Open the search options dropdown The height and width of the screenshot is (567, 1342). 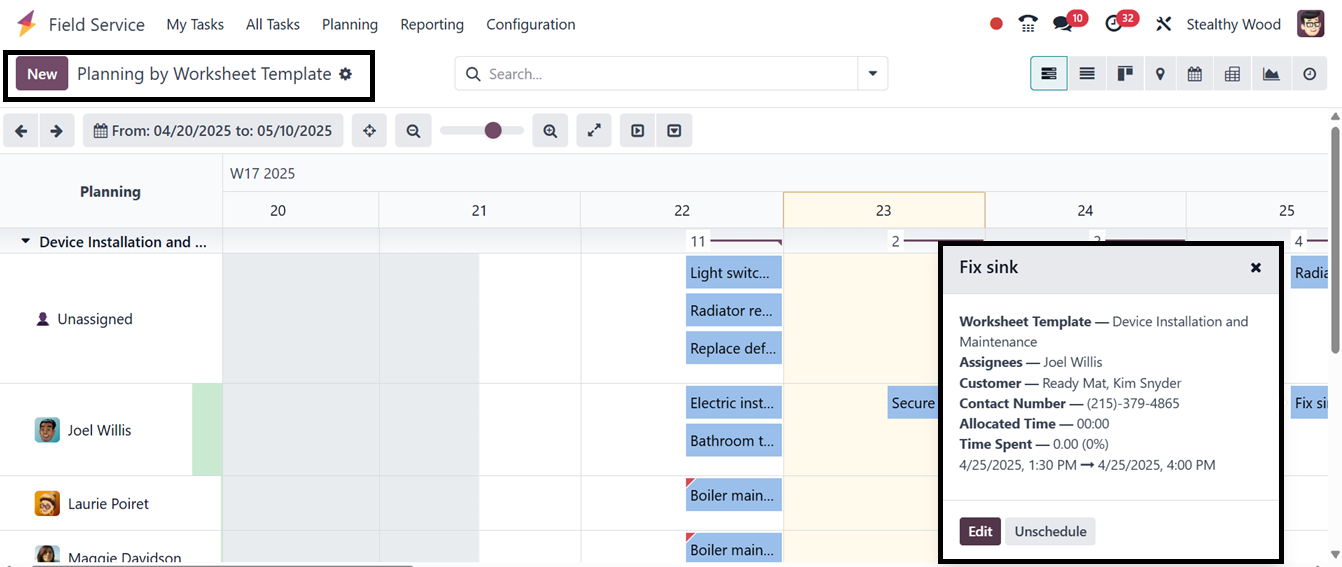click(873, 74)
